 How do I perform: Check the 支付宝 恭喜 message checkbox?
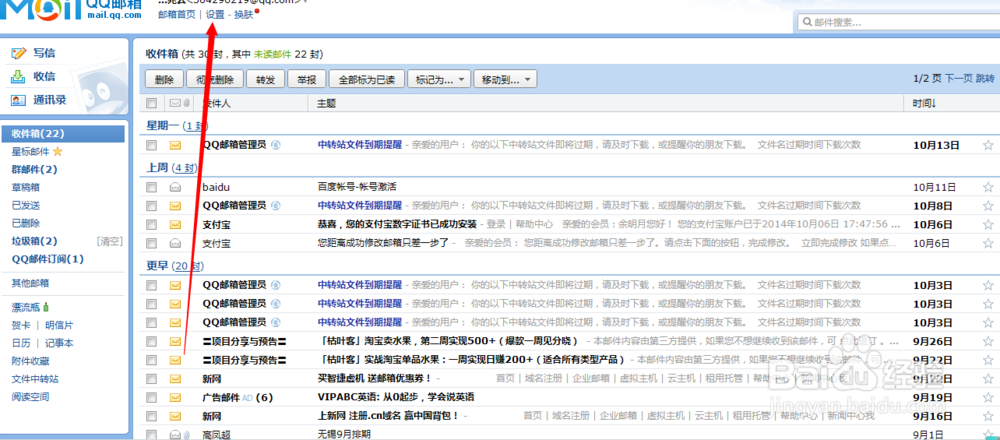click(x=151, y=224)
